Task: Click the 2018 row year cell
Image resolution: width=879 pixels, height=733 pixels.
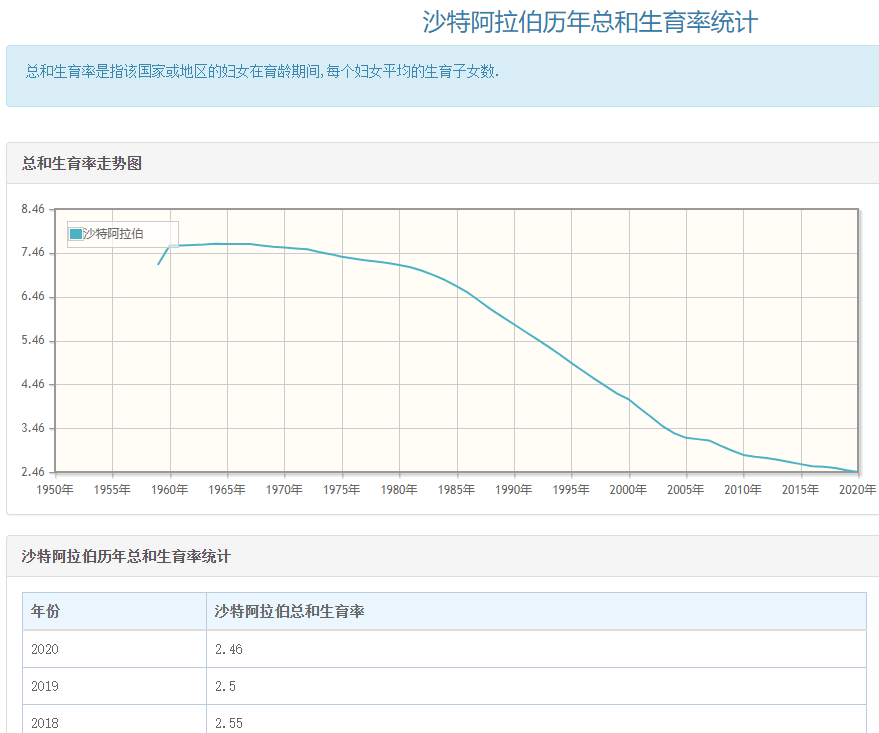Action: (45, 722)
